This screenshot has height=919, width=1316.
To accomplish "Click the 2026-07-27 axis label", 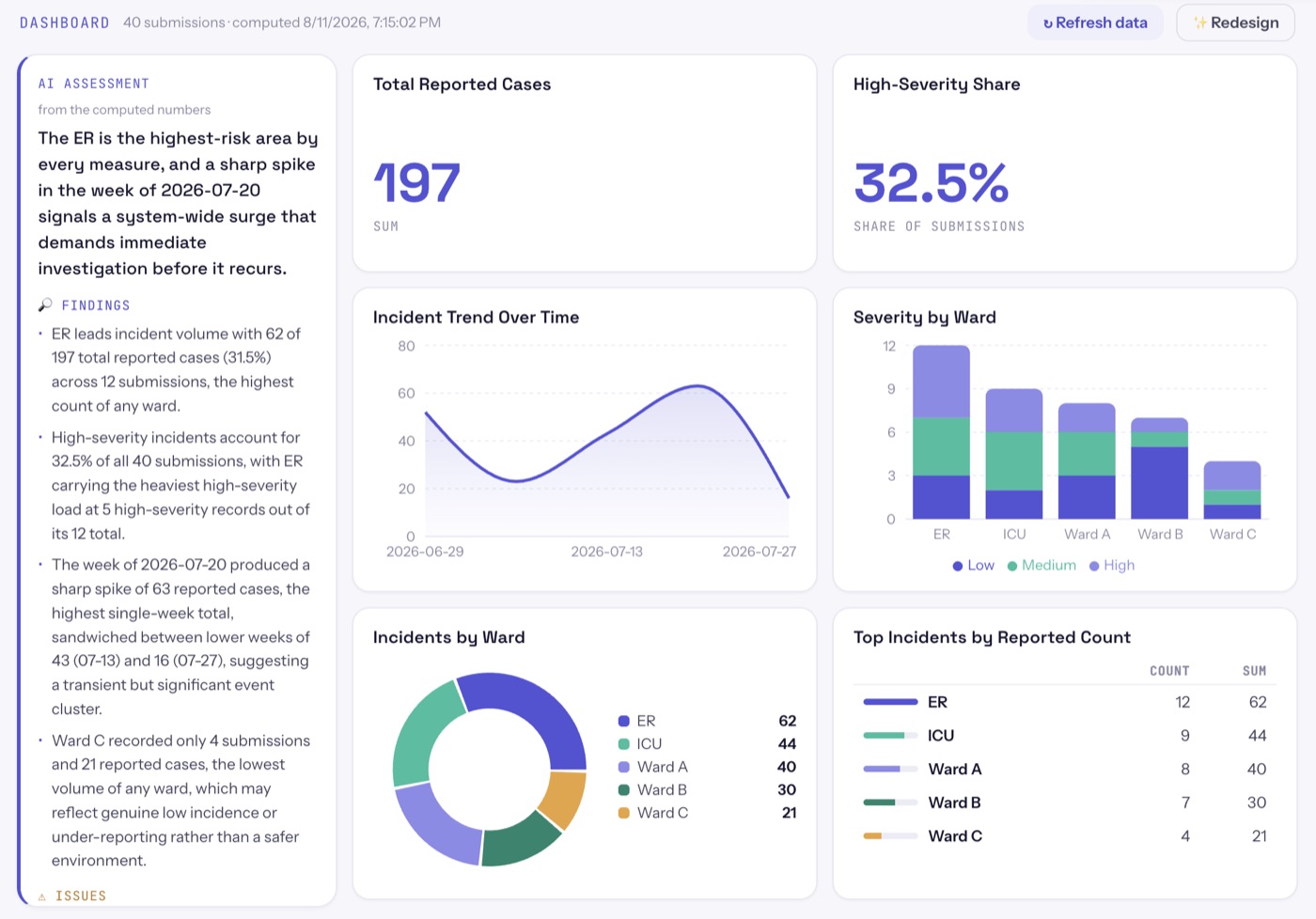I will (x=759, y=552).
